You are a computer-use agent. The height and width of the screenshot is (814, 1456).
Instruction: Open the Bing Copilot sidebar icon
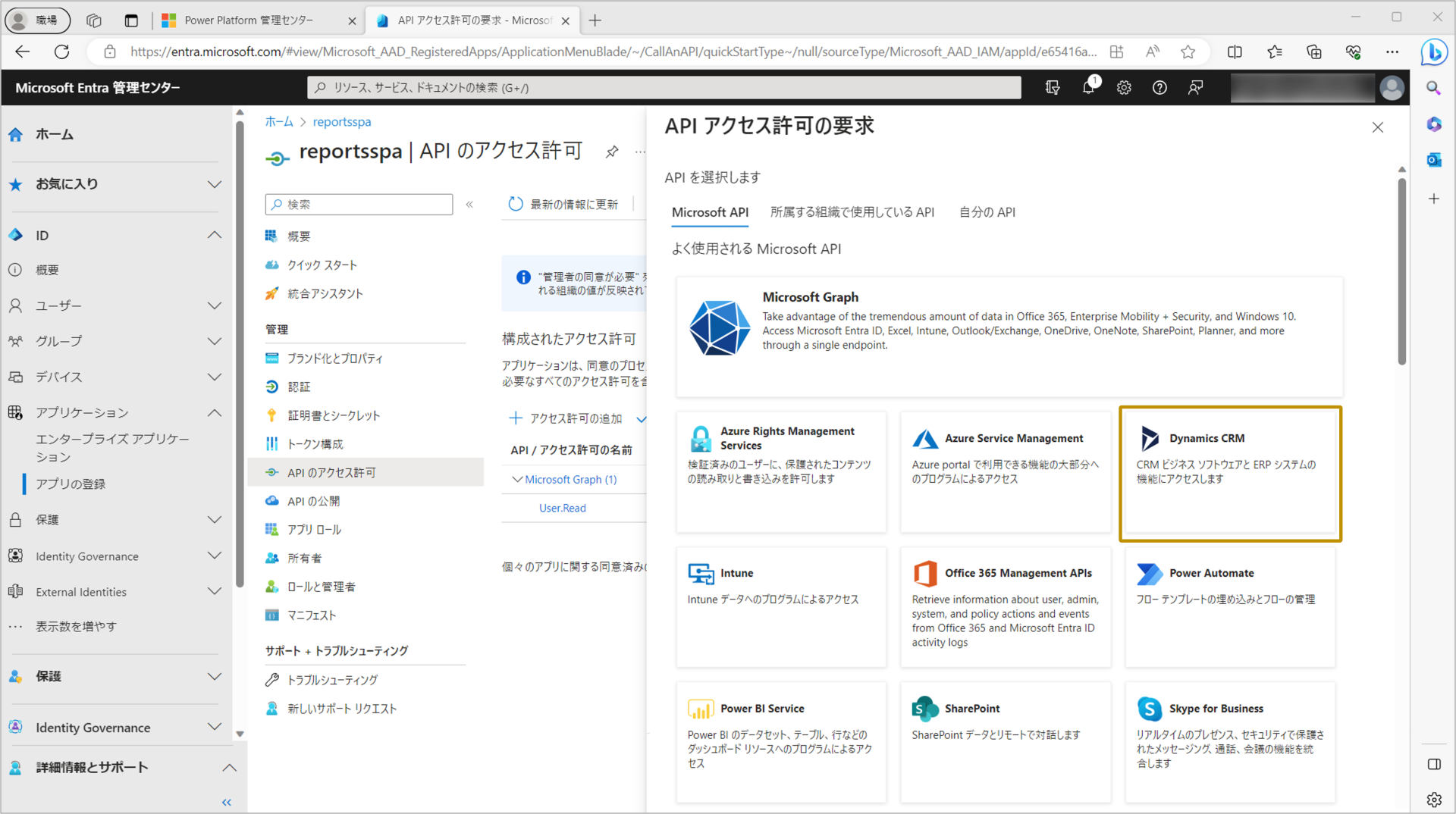point(1433,52)
